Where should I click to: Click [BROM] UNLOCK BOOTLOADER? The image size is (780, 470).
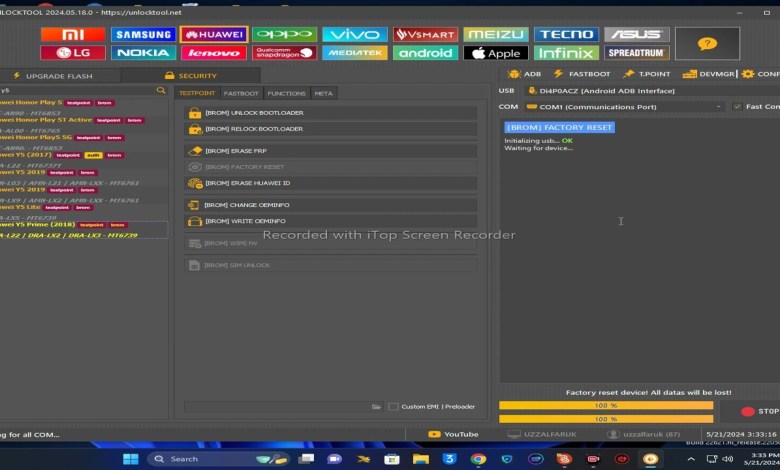click(x=330, y=113)
